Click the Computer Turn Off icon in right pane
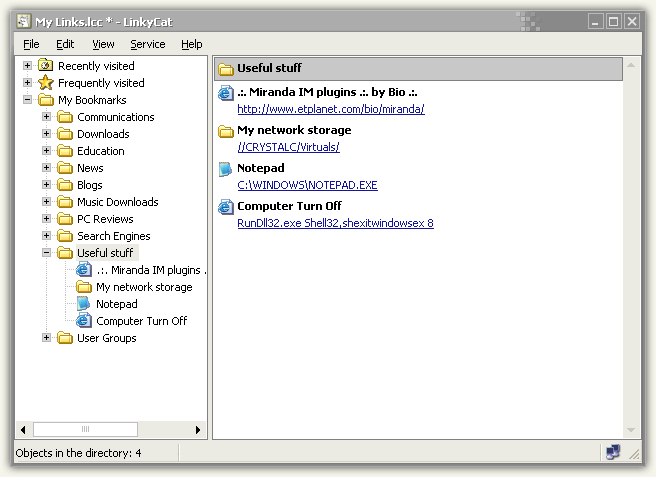The image size is (656, 477). coord(226,207)
